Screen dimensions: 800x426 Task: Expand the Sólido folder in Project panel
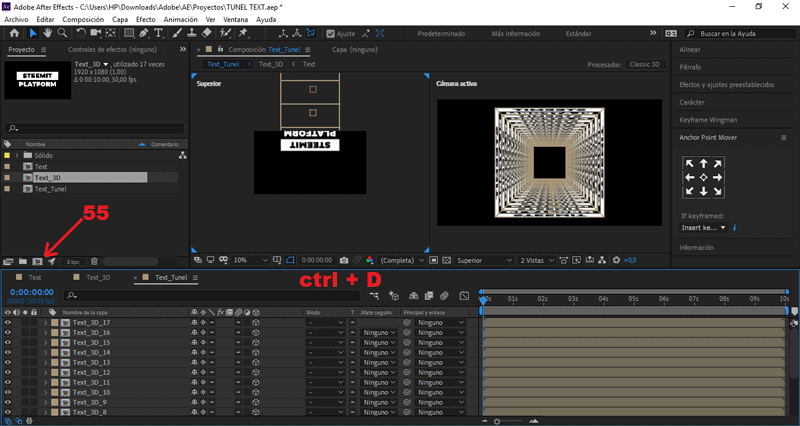pyautogui.click(x=19, y=156)
